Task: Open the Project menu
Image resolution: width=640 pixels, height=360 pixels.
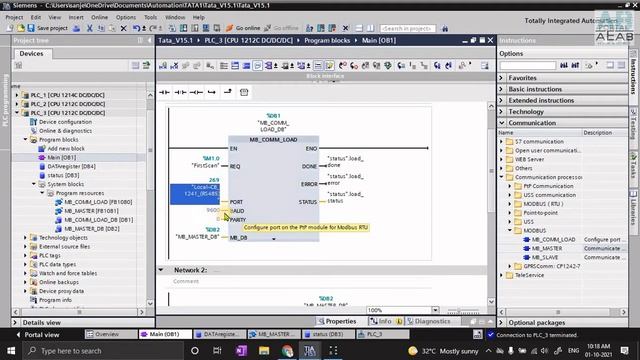Action: (14, 17)
